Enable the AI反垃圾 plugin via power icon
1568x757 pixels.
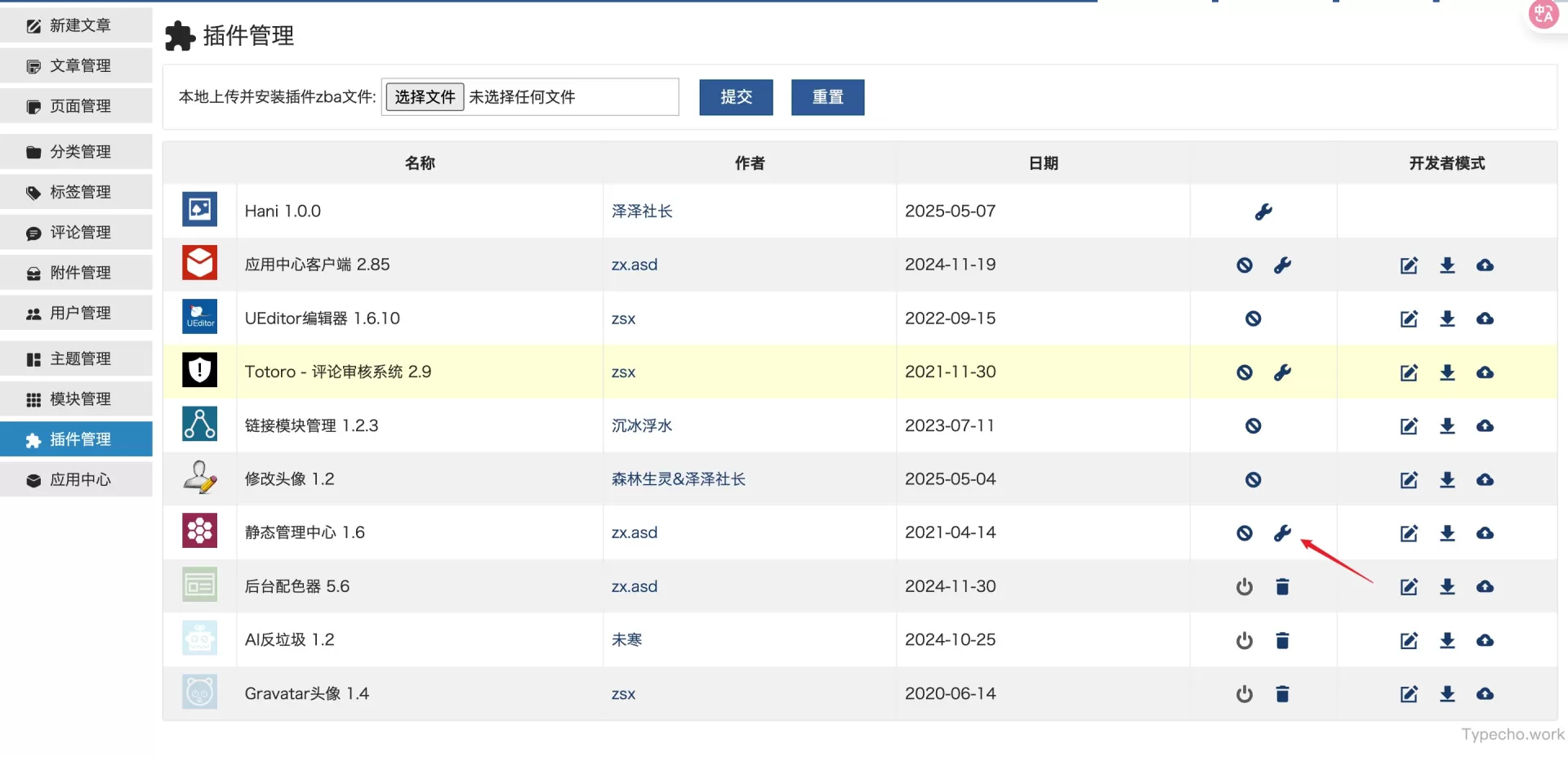[x=1244, y=640]
